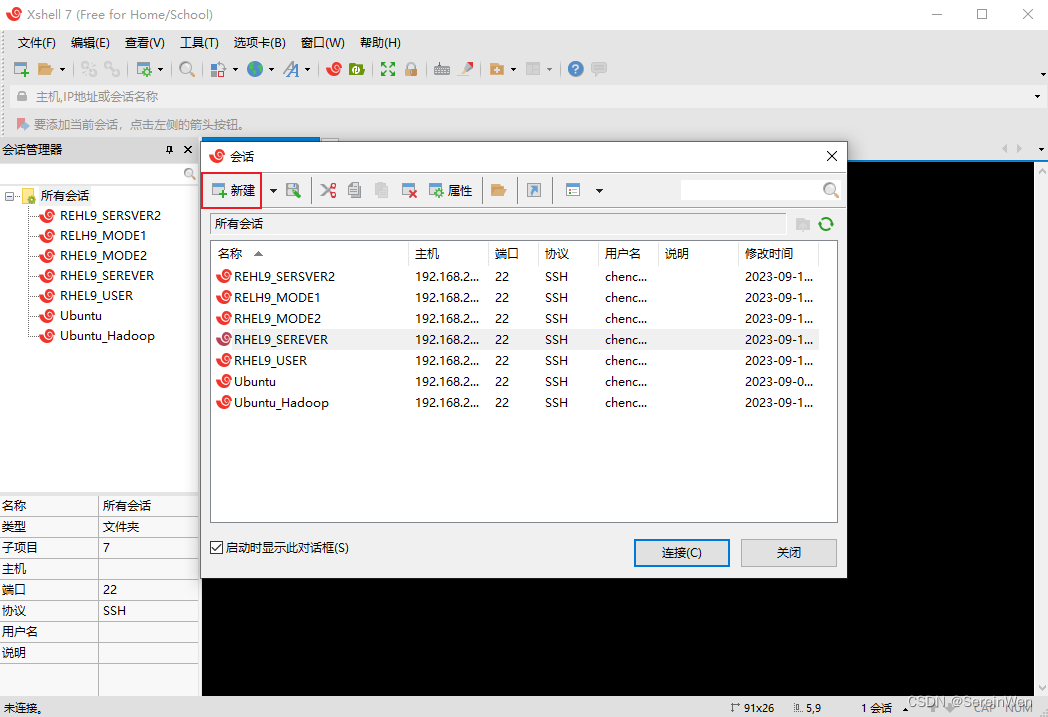This screenshot has height=717, width=1048.
Task: Open the 查看(V) menu
Action: (x=145, y=43)
